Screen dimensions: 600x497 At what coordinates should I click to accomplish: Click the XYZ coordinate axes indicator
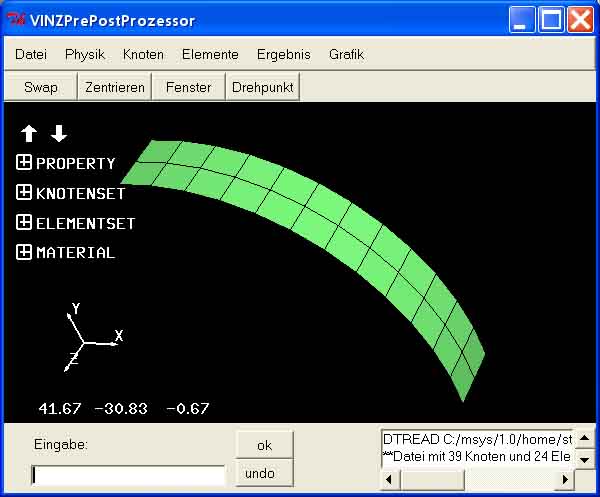coord(93,337)
